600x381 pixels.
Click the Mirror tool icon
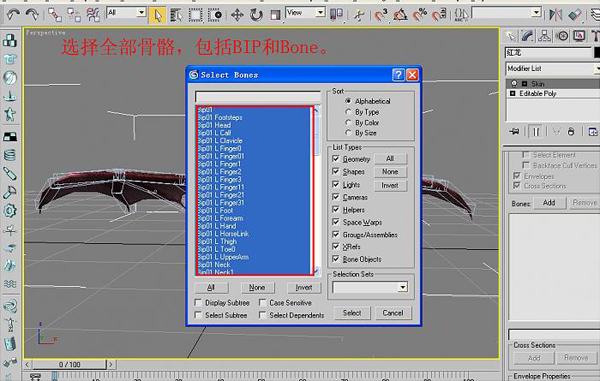[x=556, y=15]
